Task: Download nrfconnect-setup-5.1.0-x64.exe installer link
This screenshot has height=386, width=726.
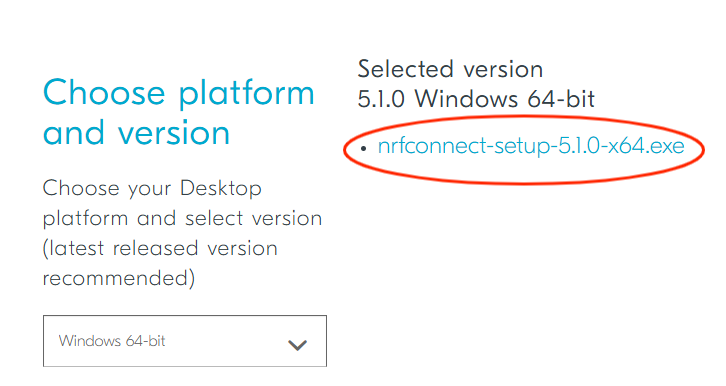Action: [x=531, y=146]
